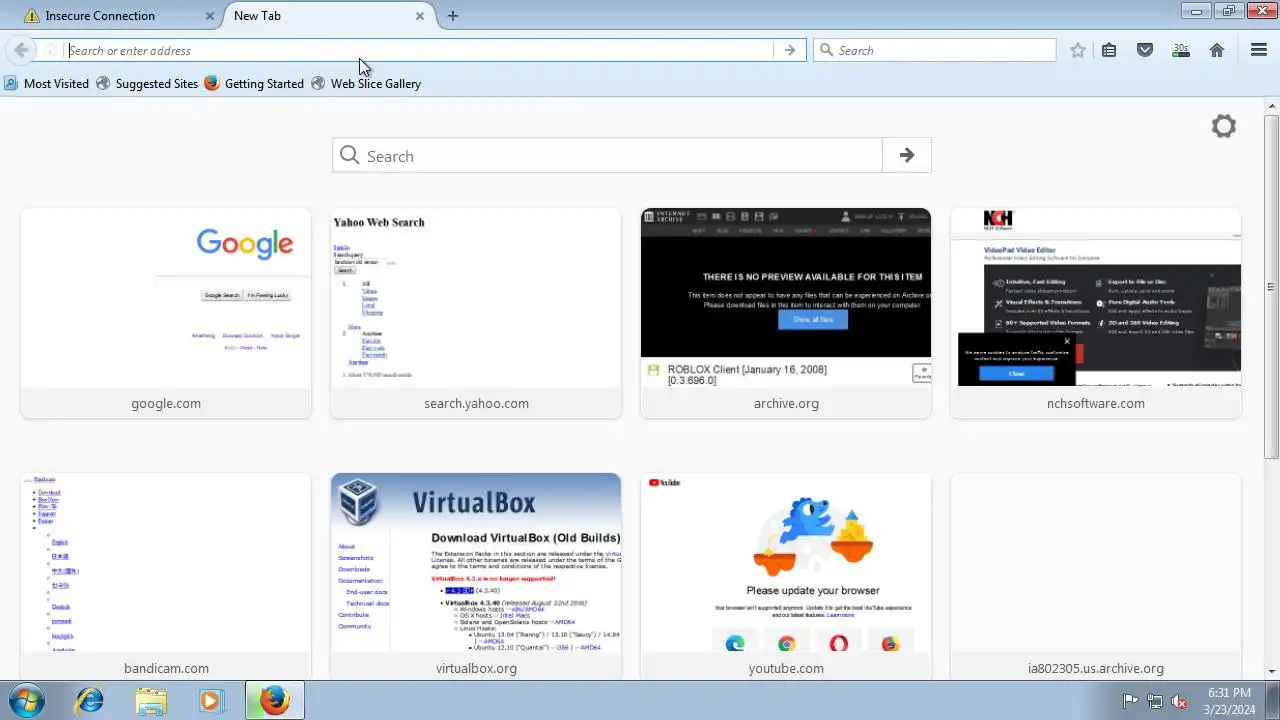Click the Show desktop button
This screenshot has width=1280, height=720.
tap(1272, 700)
